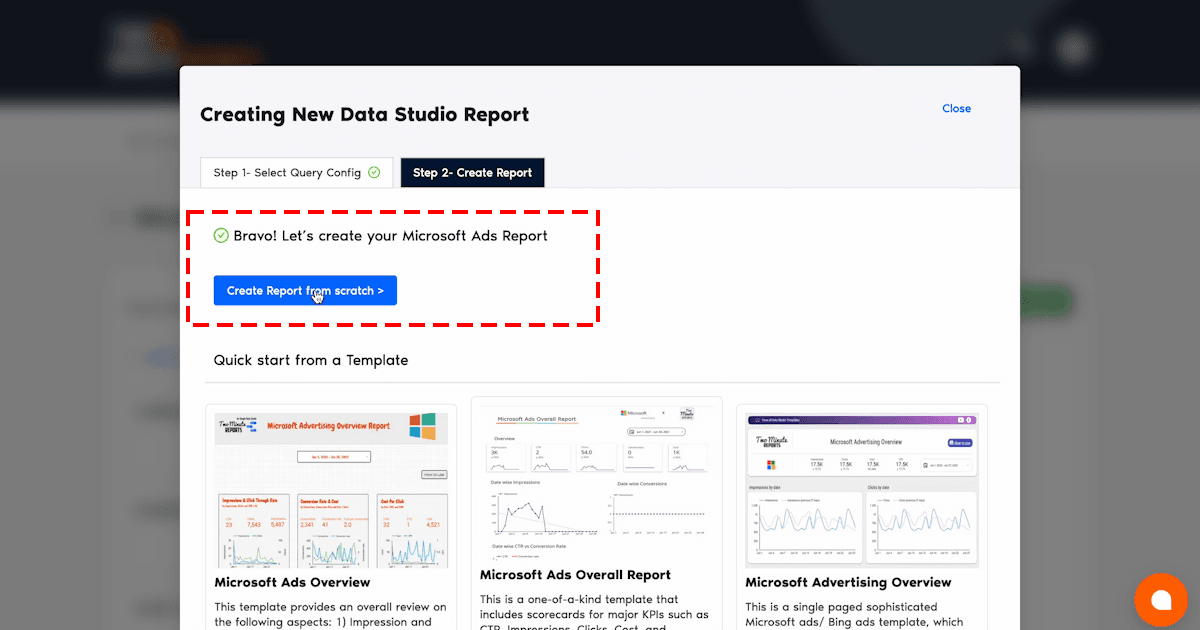Click Create Report from scratch button
The height and width of the screenshot is (630, 1200).
tap(305, 291)
